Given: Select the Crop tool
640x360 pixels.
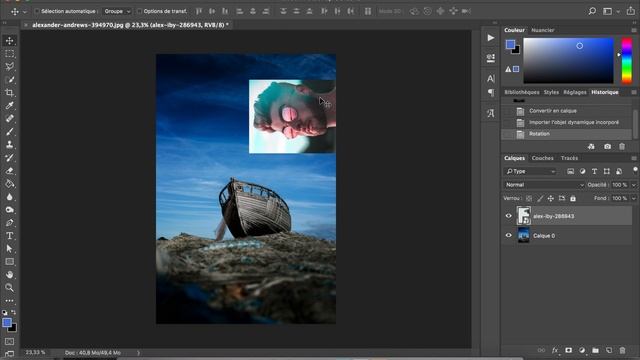Looking at the screenshot, I should [x=9, y=93].
